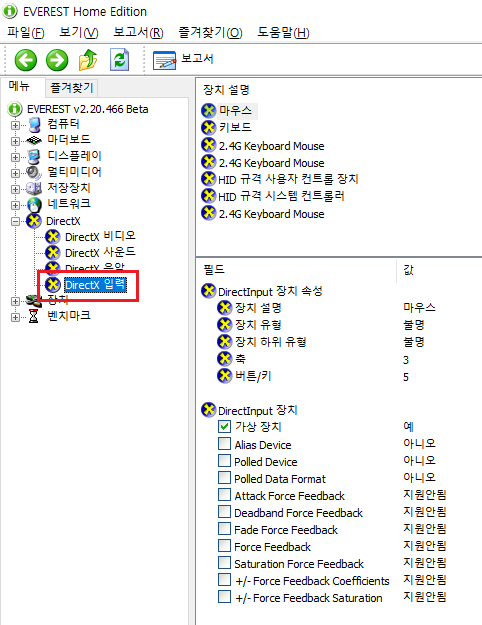Select DirectX 비디오 tree item
This screenshot has height=625, width=482.
coord(90,236)
